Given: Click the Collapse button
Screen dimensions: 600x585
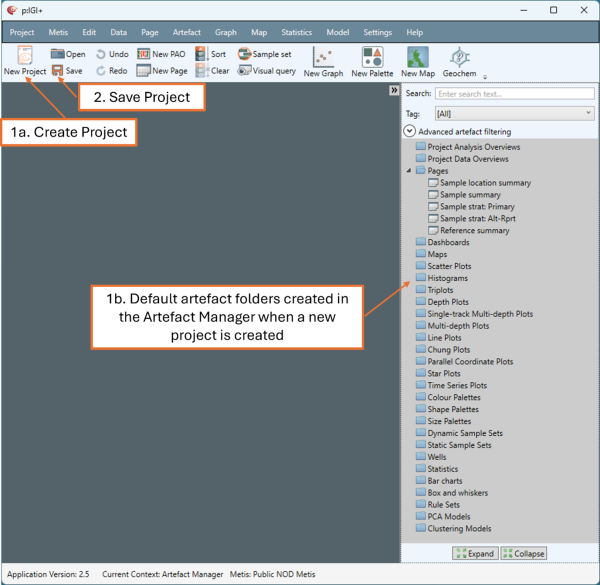Looking at the screenshot, I should point(523,553).
